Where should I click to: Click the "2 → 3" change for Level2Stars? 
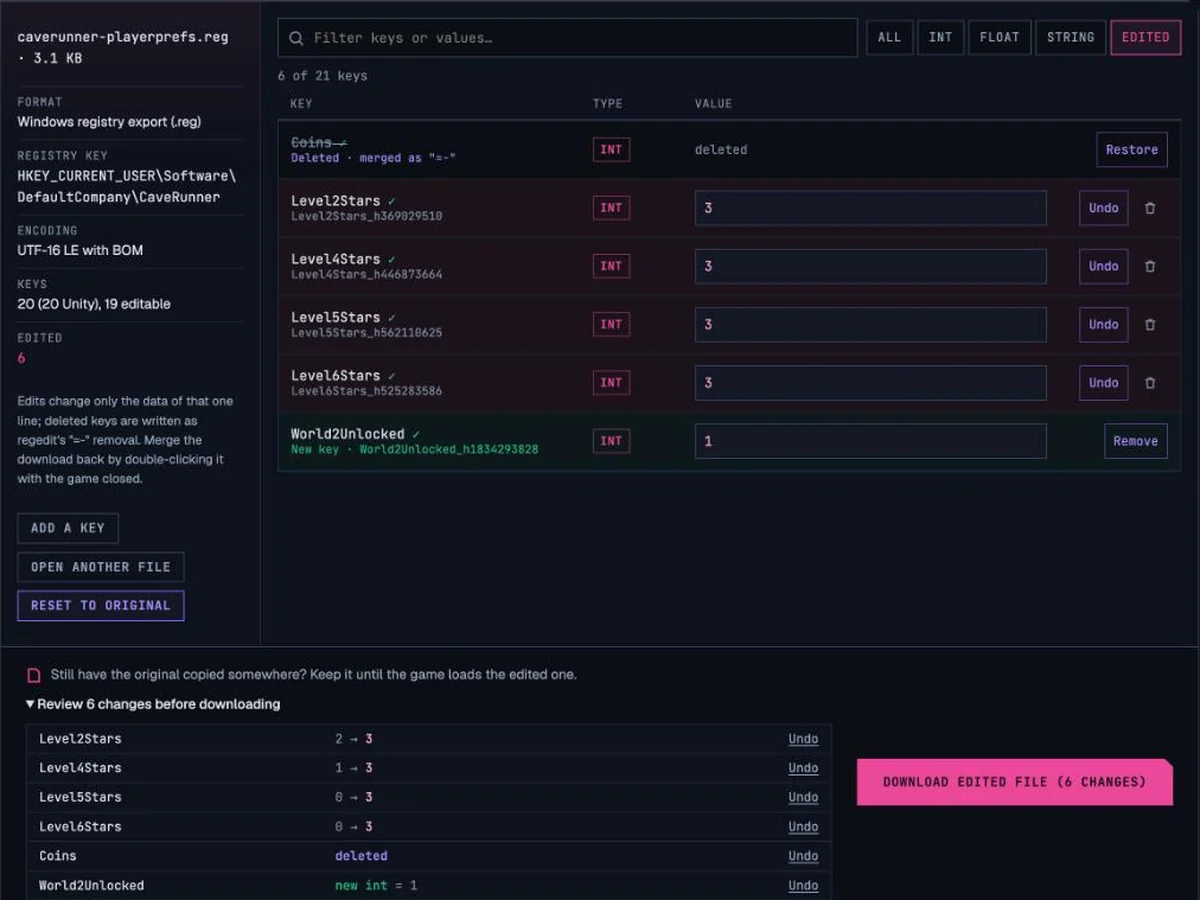coord(354,739)
